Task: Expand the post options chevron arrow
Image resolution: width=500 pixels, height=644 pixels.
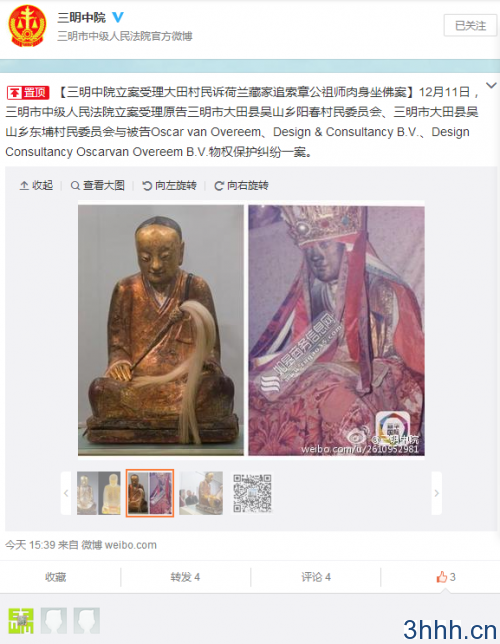Action: click(491, 85)
